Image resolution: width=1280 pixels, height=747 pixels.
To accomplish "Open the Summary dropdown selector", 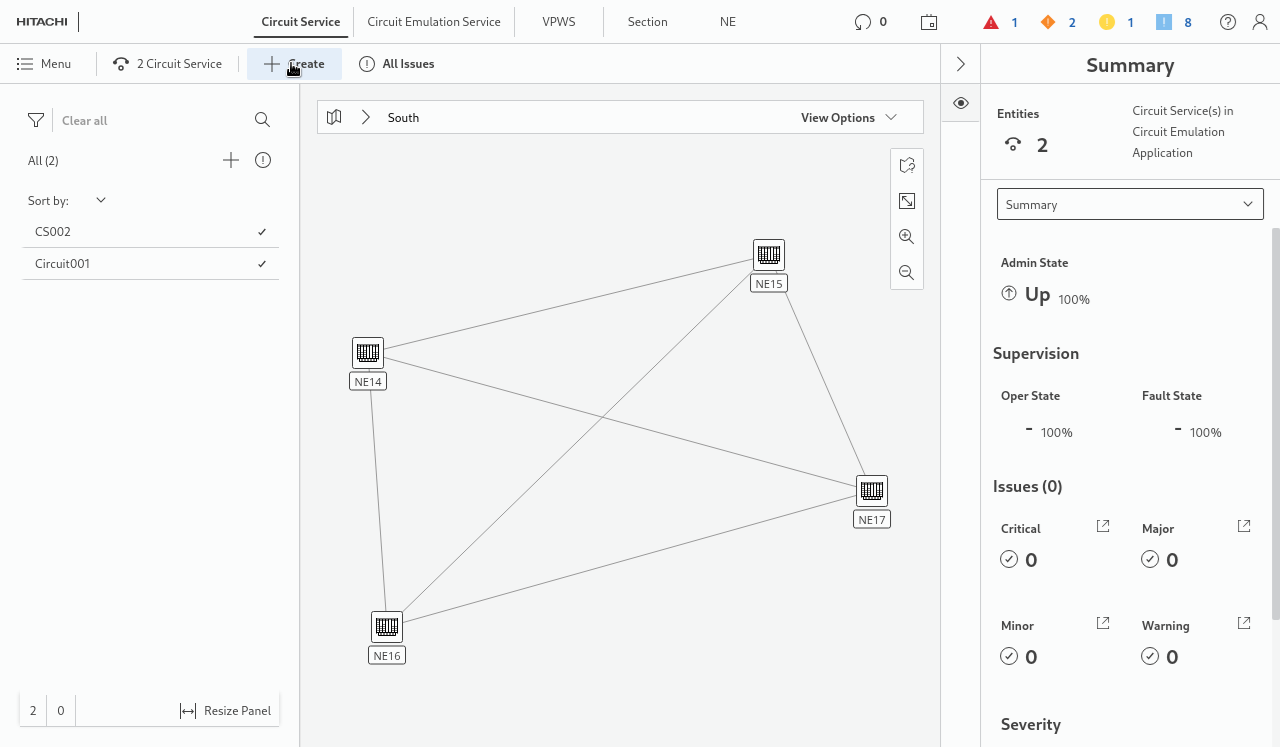I will 1130,204.
